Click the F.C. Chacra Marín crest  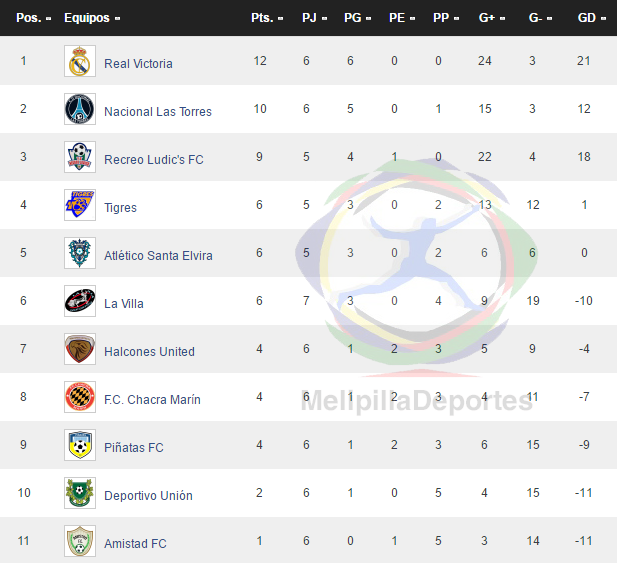coord(80,398)
